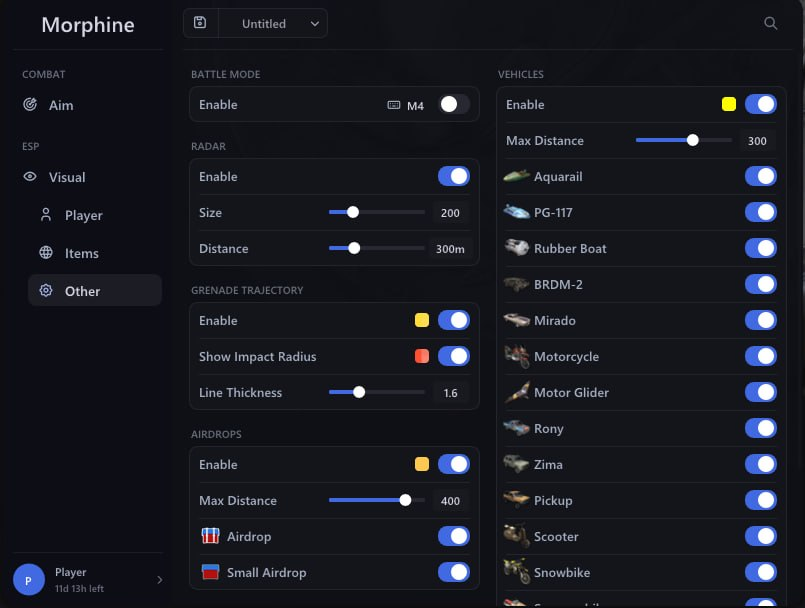Open the Untitled config dropdown
This screenshot has height=608, width=805.
tap(273, 23)
